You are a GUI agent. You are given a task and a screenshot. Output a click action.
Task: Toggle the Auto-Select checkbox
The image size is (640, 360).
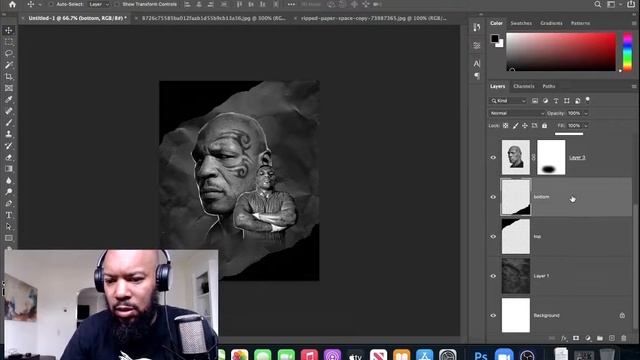point(51,4)
